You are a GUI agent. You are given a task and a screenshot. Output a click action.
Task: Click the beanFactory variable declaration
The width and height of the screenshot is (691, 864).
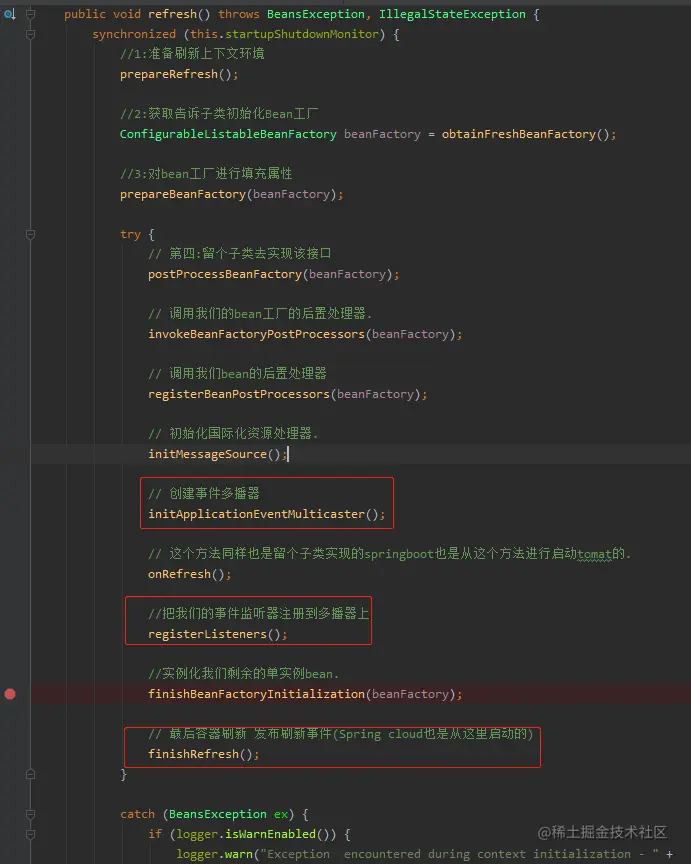382,134
